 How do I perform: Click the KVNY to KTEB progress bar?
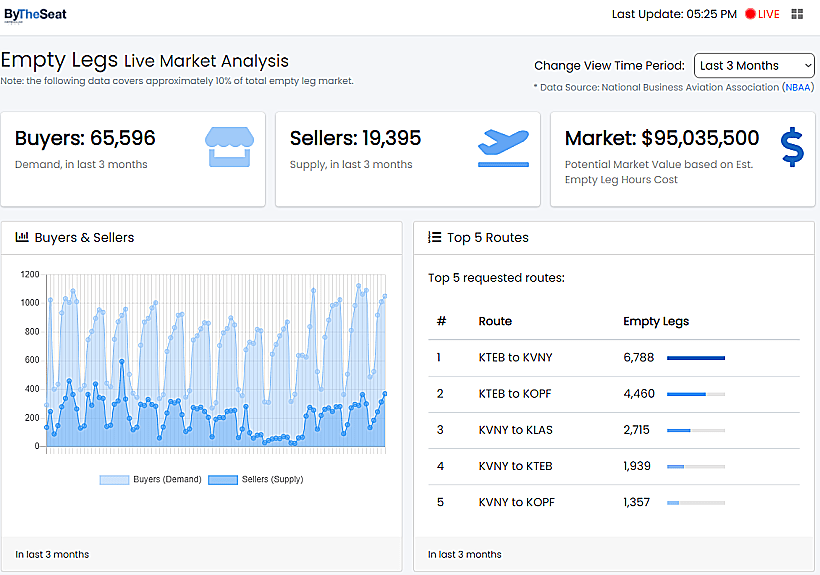[695, 466]
